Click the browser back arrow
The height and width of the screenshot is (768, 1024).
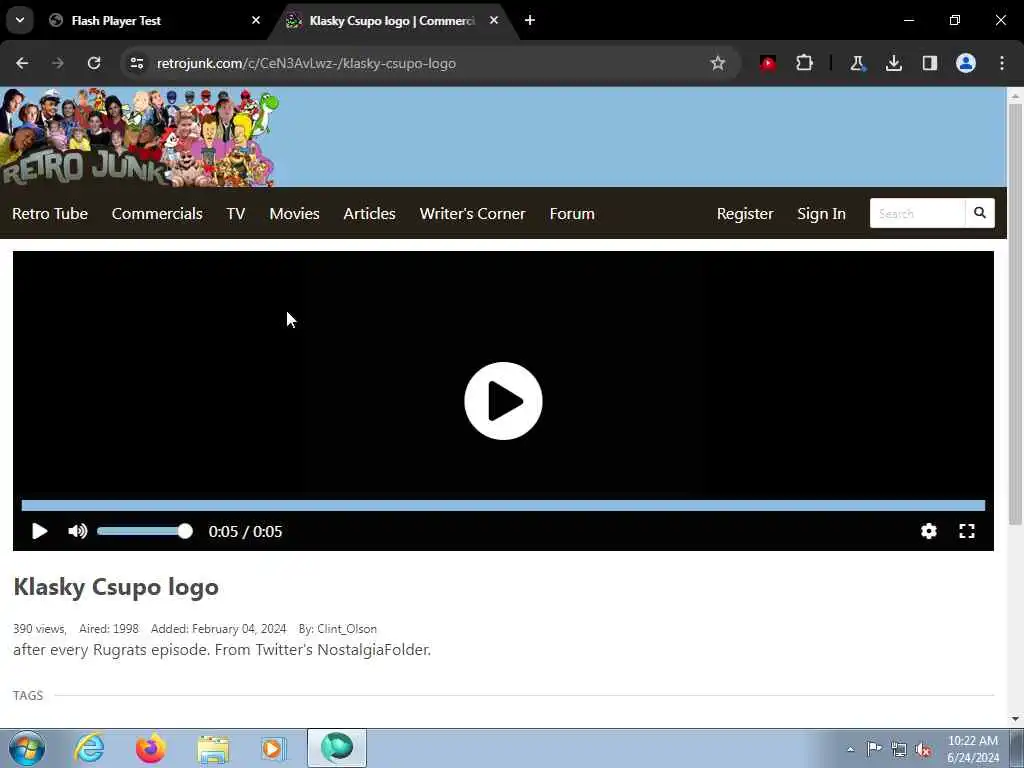click(22, 63)
